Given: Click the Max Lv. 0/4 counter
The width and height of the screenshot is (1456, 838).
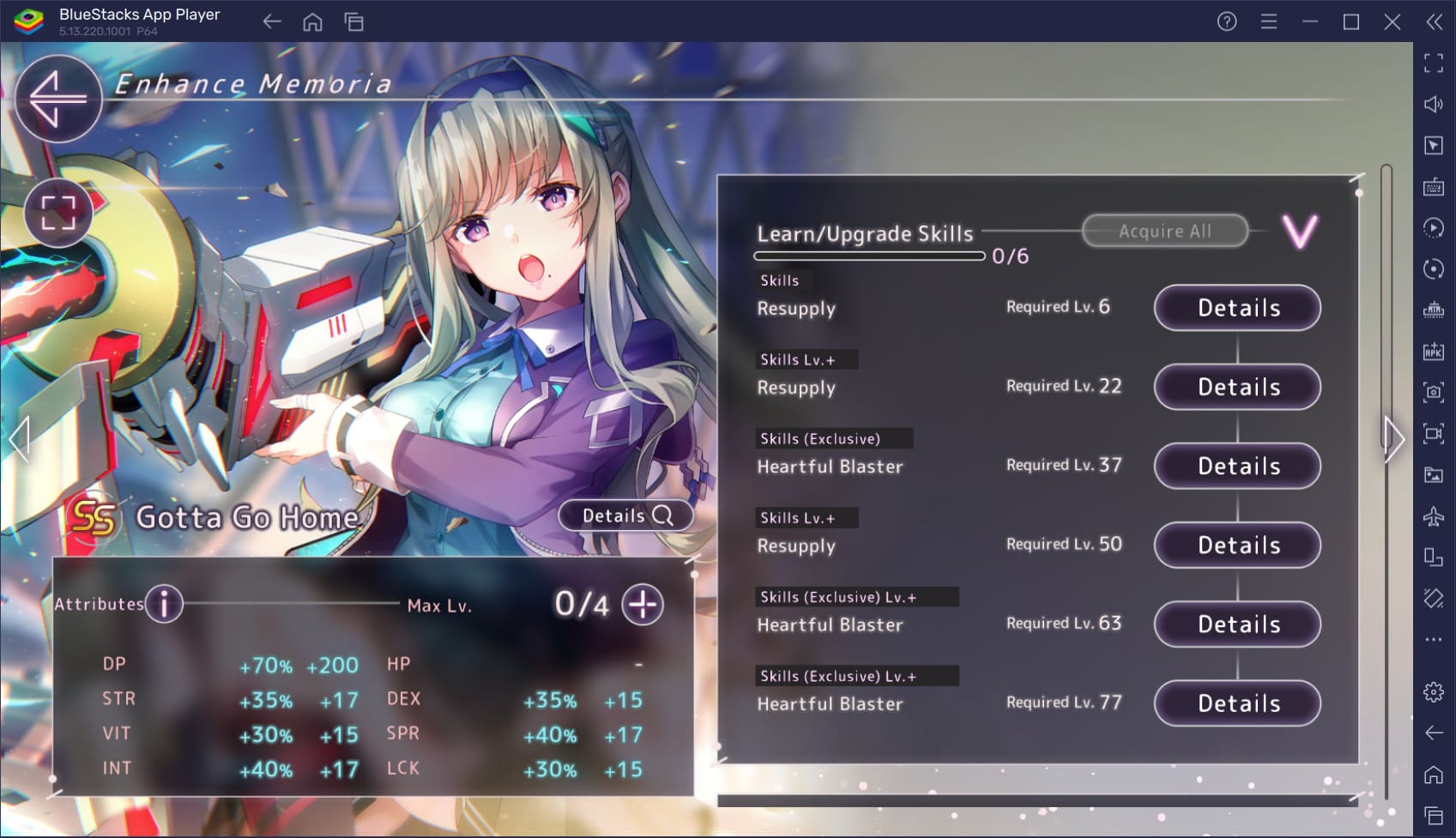Looking at the screenshot, I should (x=582, y=605).
